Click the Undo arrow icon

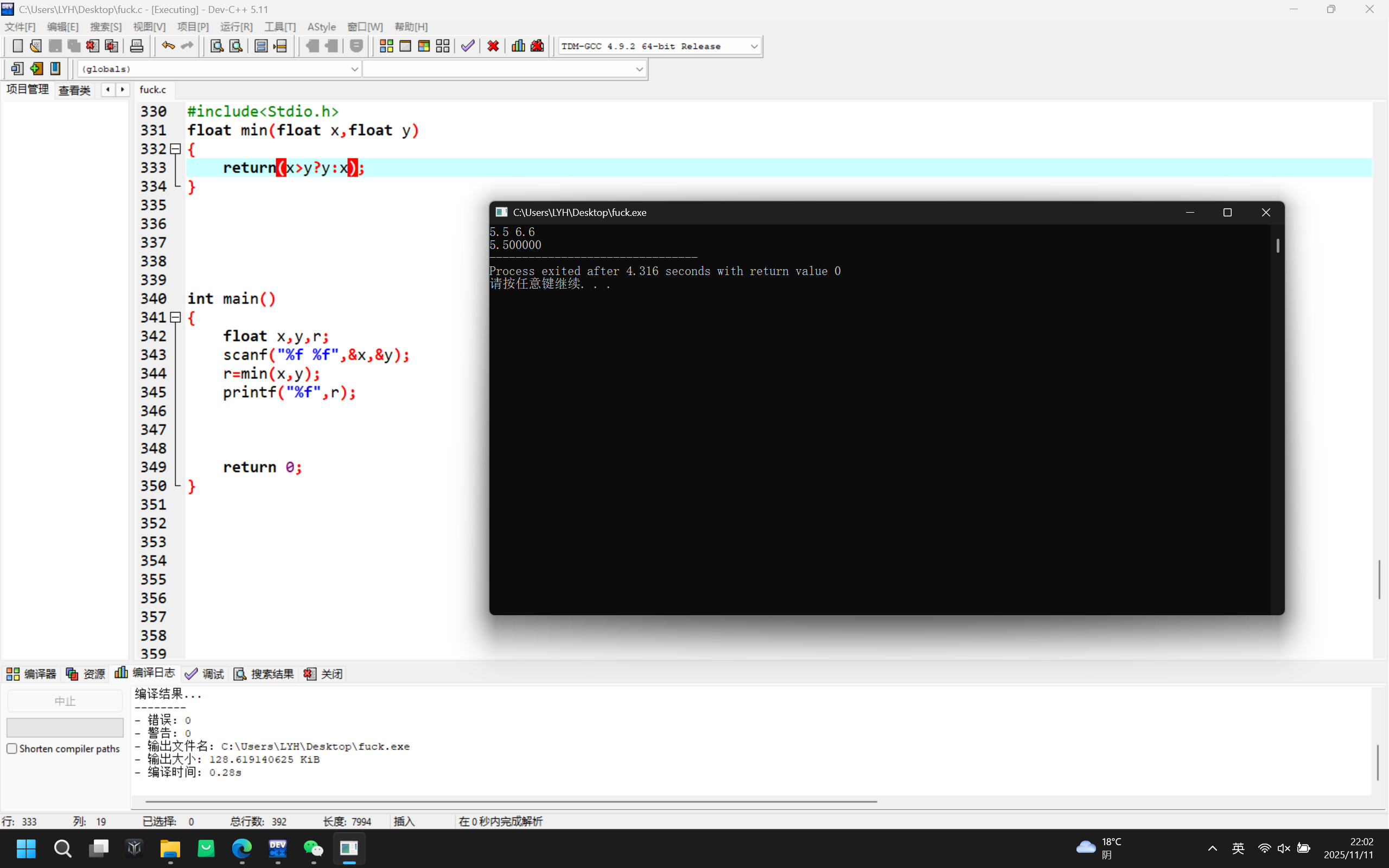click(x=168, y=46)
